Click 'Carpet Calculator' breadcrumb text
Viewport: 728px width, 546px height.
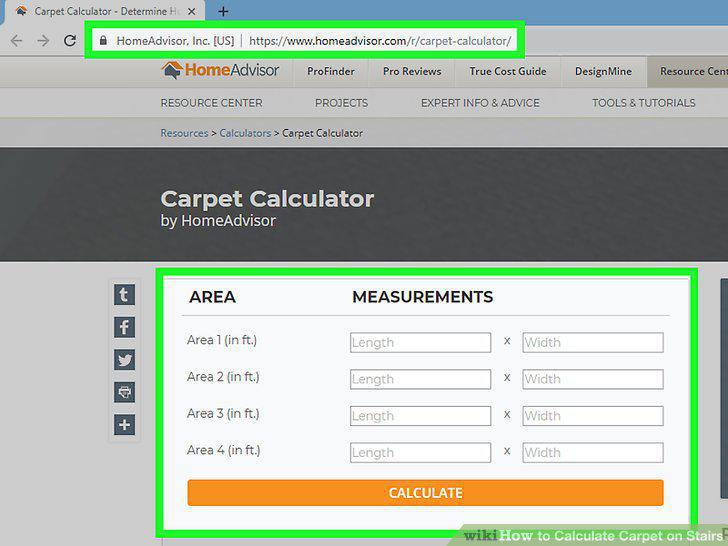322,133
